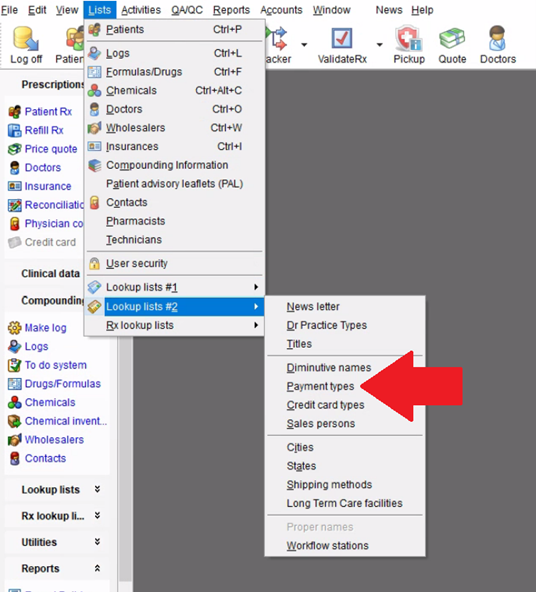The width and height of the screenshot is (536, 592).
Task: Expand Rx lookup li... sidebar section
Action: tap(97, 516)
